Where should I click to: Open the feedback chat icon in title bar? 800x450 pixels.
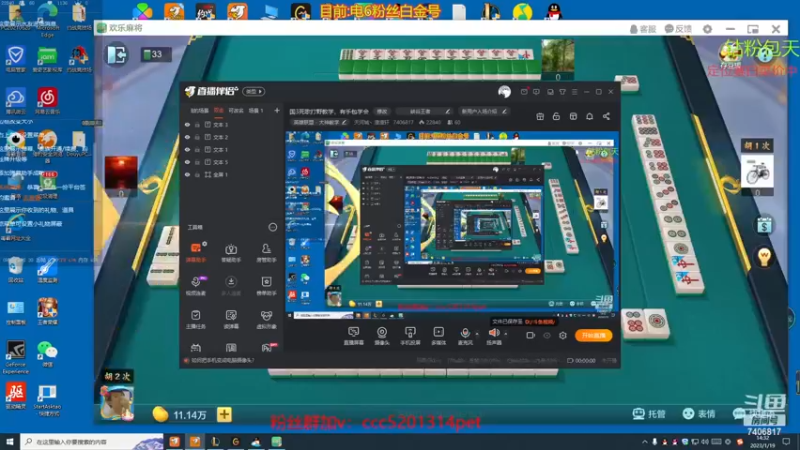click(536, 92)
